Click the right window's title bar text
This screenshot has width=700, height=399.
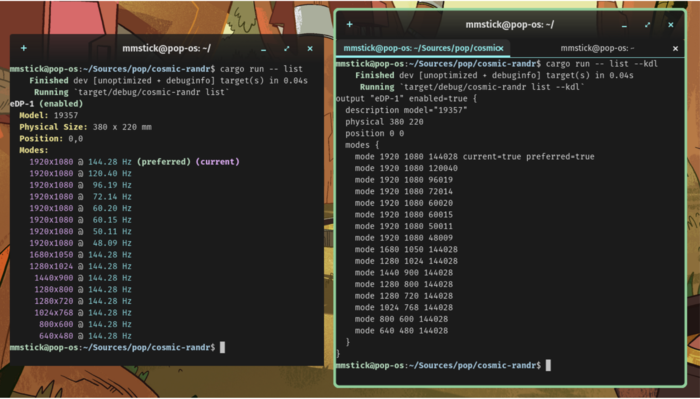coord(510,25)
